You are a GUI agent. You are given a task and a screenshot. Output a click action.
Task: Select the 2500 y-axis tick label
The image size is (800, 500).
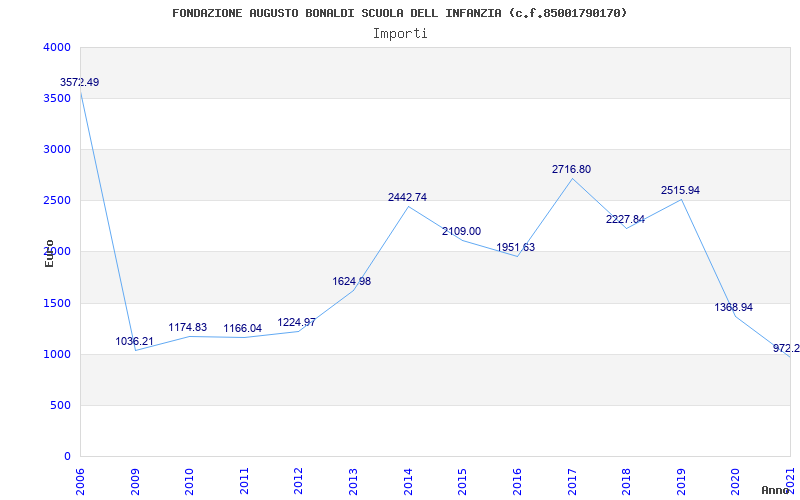click(x=58, y=201)
